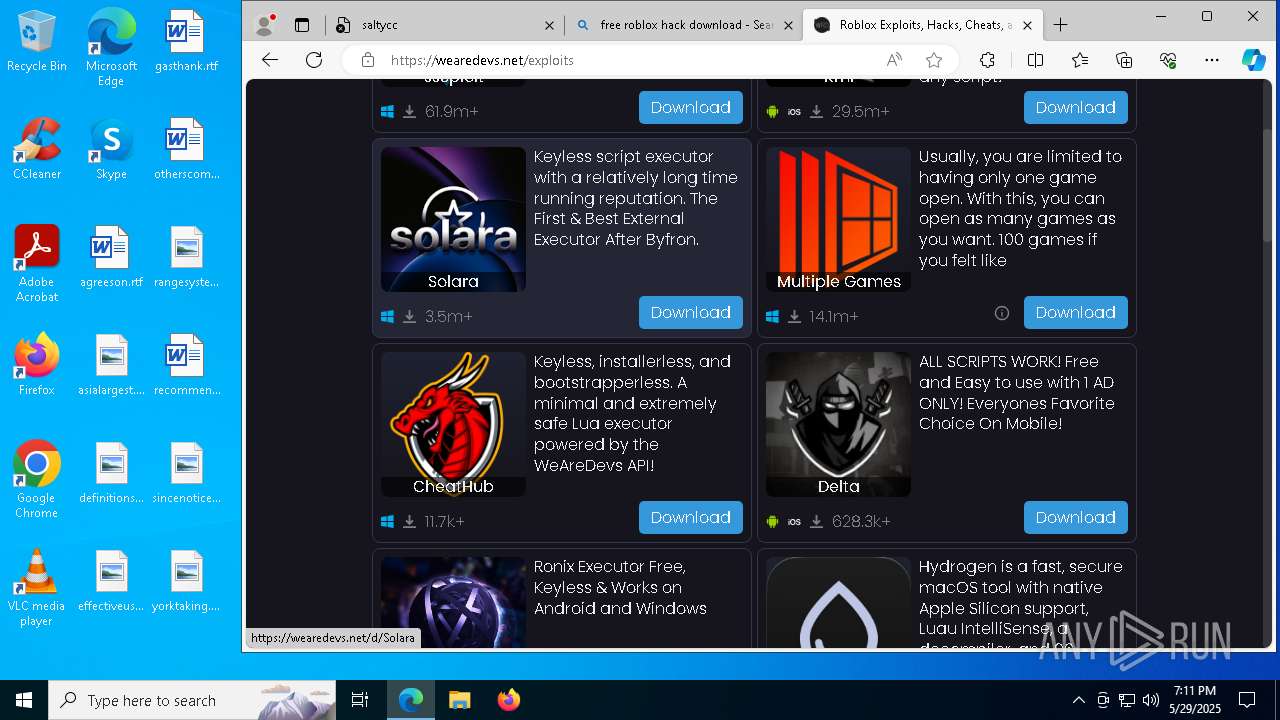
Task: Download Multiple Games tool
Action: (1076, 312)
